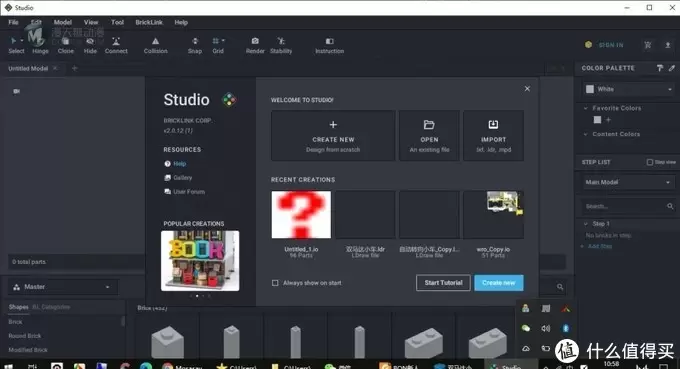Viewport: 680px width, 369px height.
Task: Toggle Always show on start checkbox
Action: coord(275,283)
